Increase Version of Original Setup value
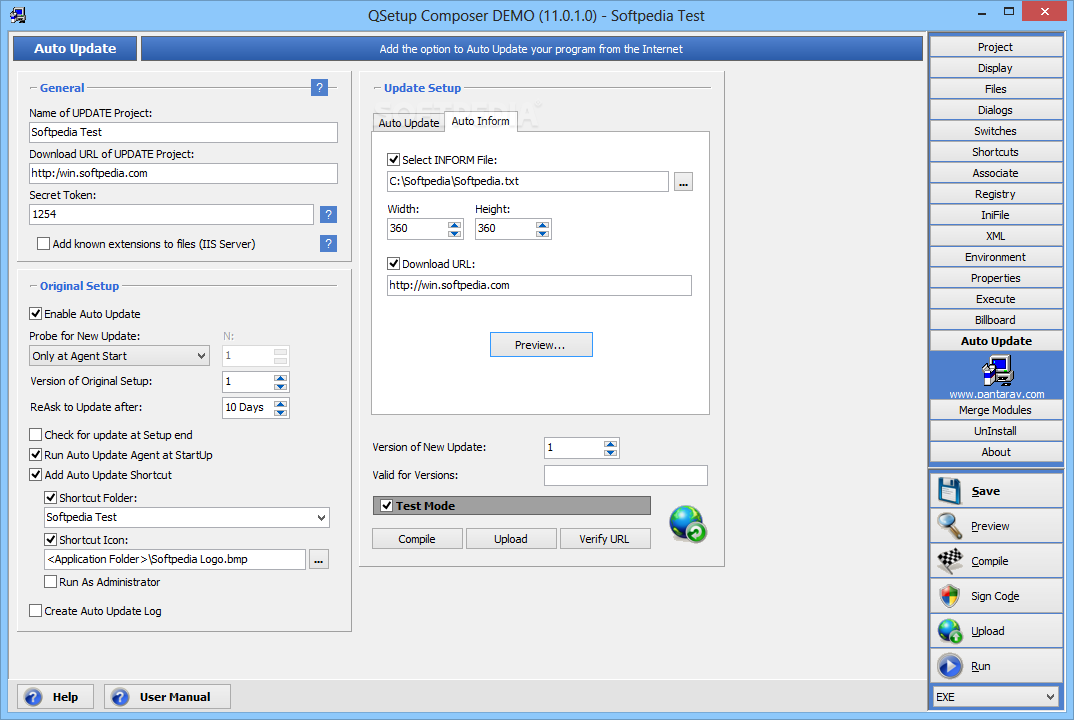This screenshot has width=1074, height=720. pos(280,378)
